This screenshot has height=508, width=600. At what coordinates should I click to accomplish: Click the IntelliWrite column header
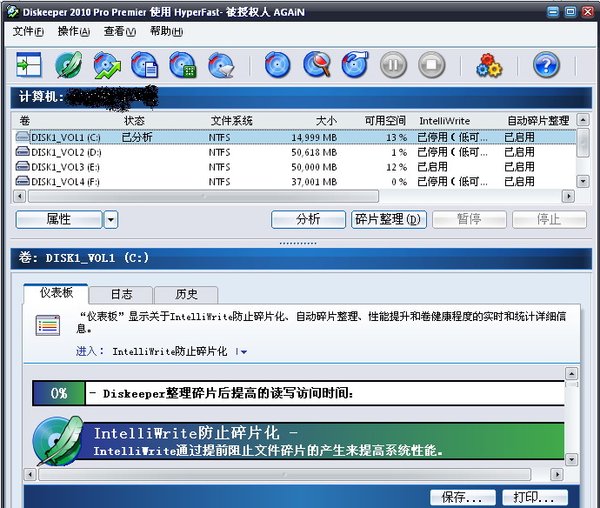[x=445, y=121]
